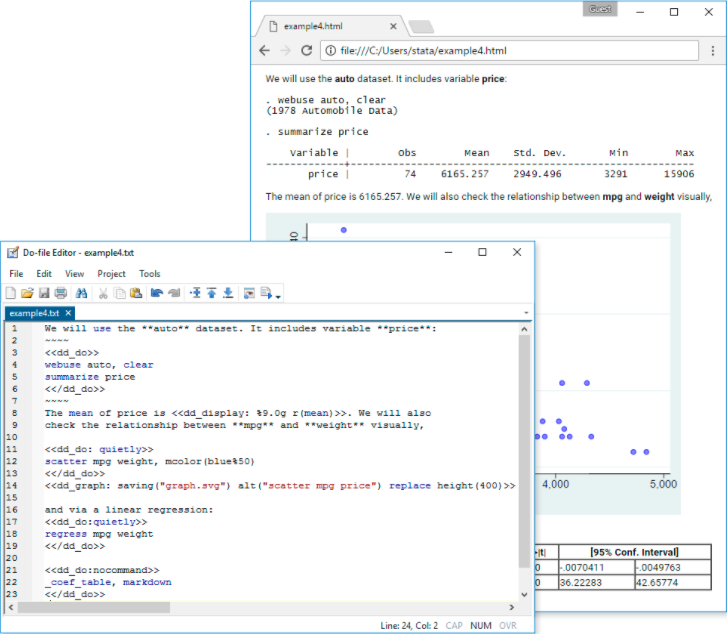The height and width of the screenshot is (634, 727).
Task: Click the Execute do-file toolbar icon
Action: [266, 293]
